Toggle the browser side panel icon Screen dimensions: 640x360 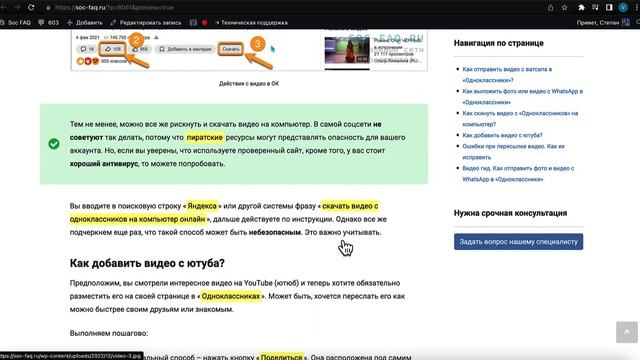(x=609, y=7)
